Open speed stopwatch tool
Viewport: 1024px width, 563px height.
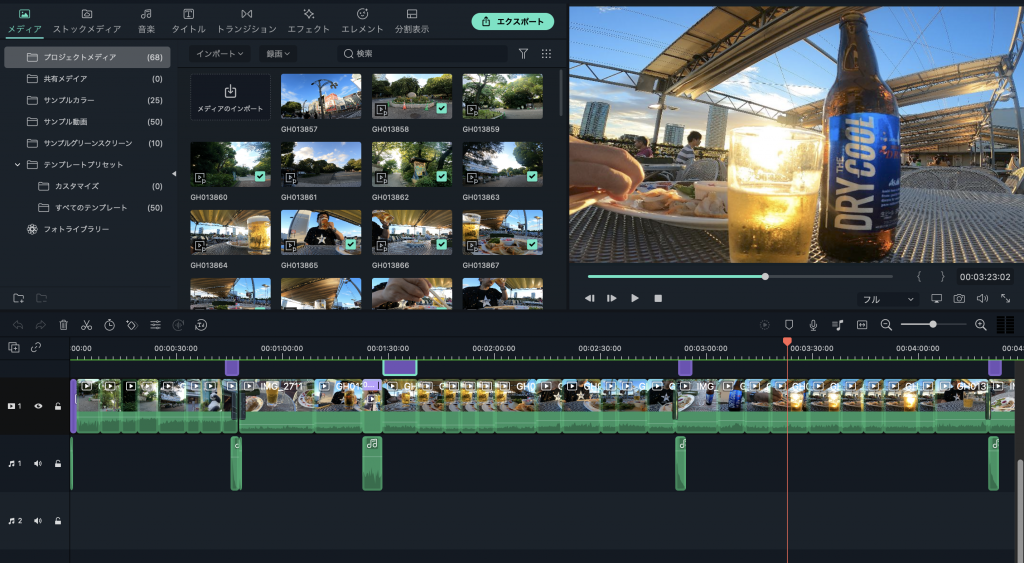[x=110, y=325]
